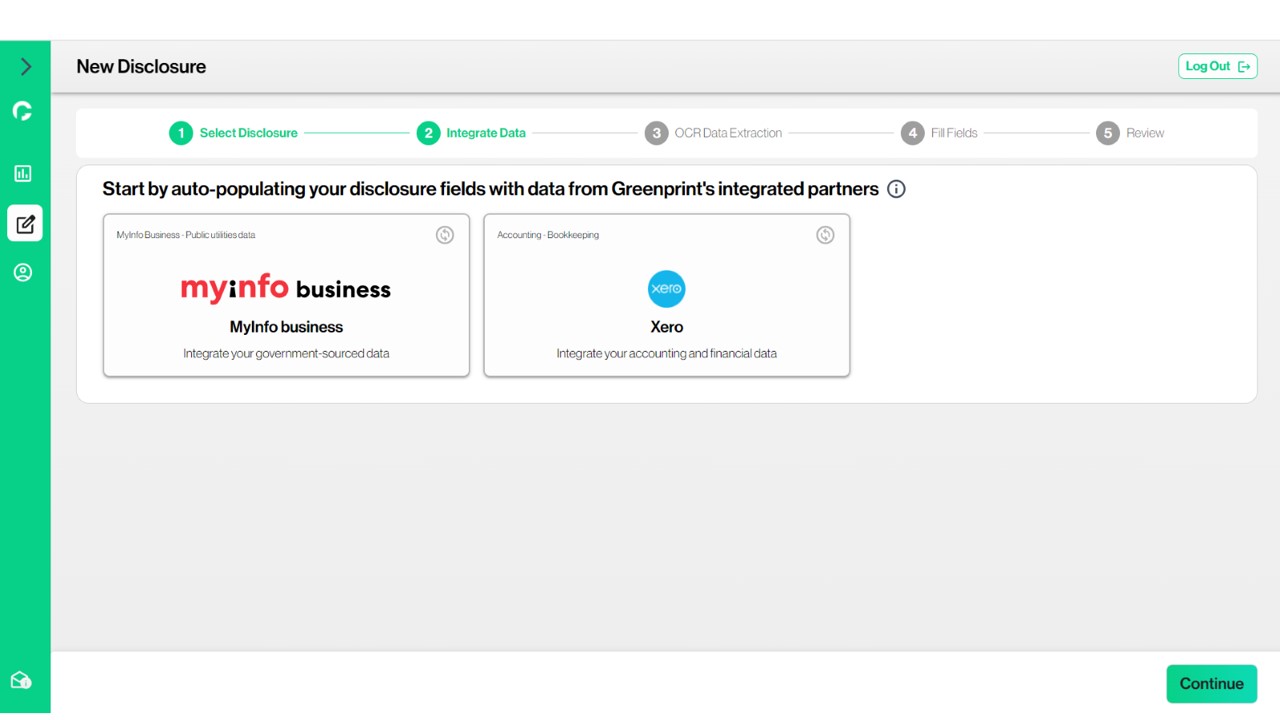Click sync icon on Xero card
Viewport: 1280px width, 720px height.
coord(825,235)
